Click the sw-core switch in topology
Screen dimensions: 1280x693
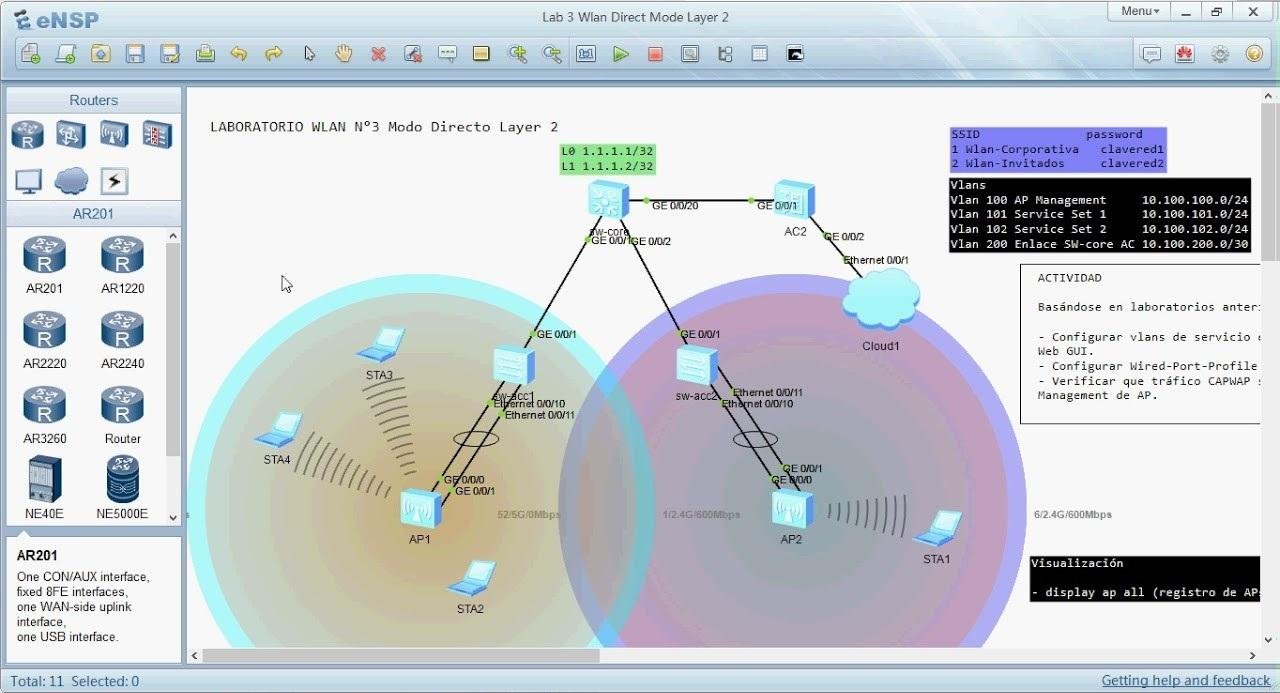point(607,202)
